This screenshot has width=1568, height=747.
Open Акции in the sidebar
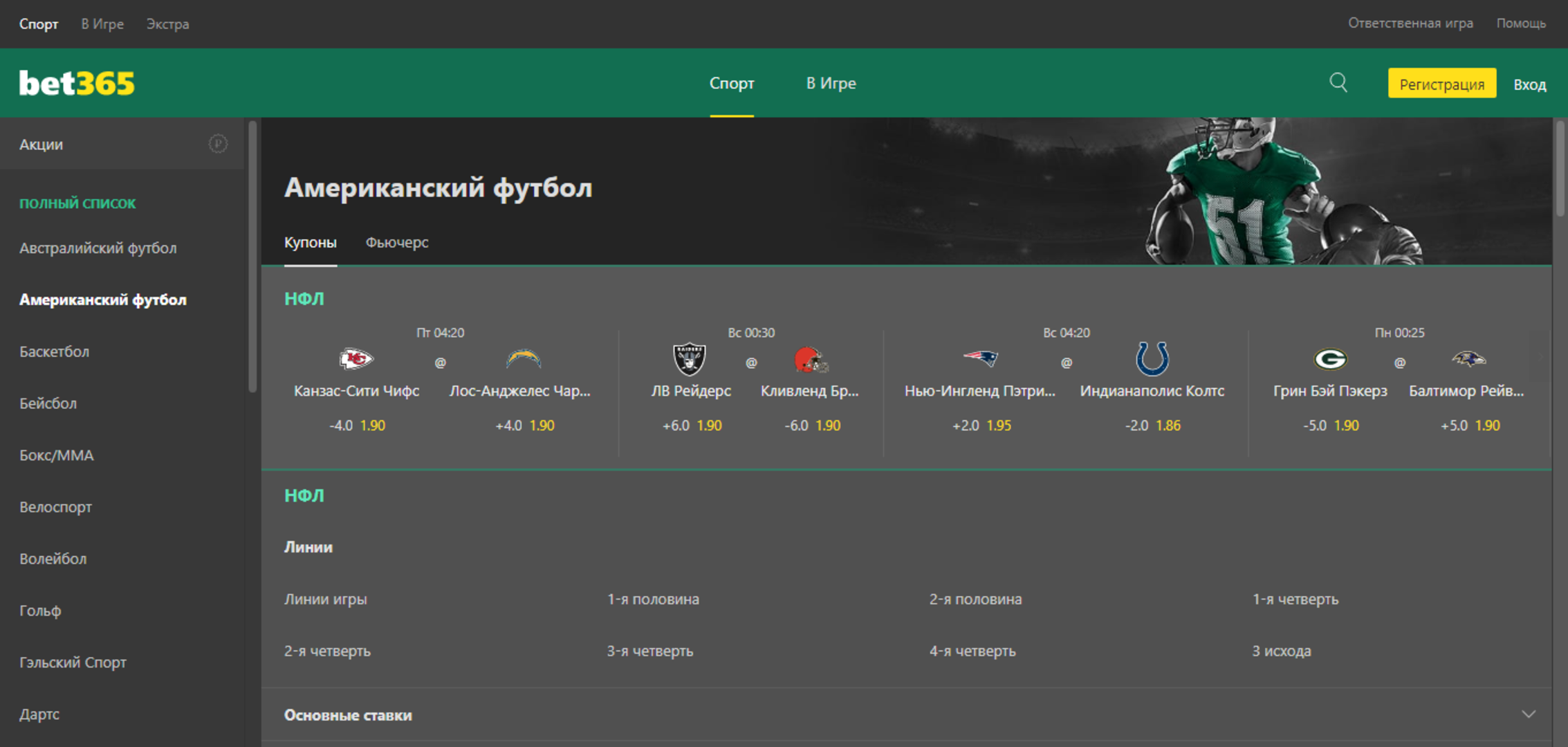tap(122, 144)
